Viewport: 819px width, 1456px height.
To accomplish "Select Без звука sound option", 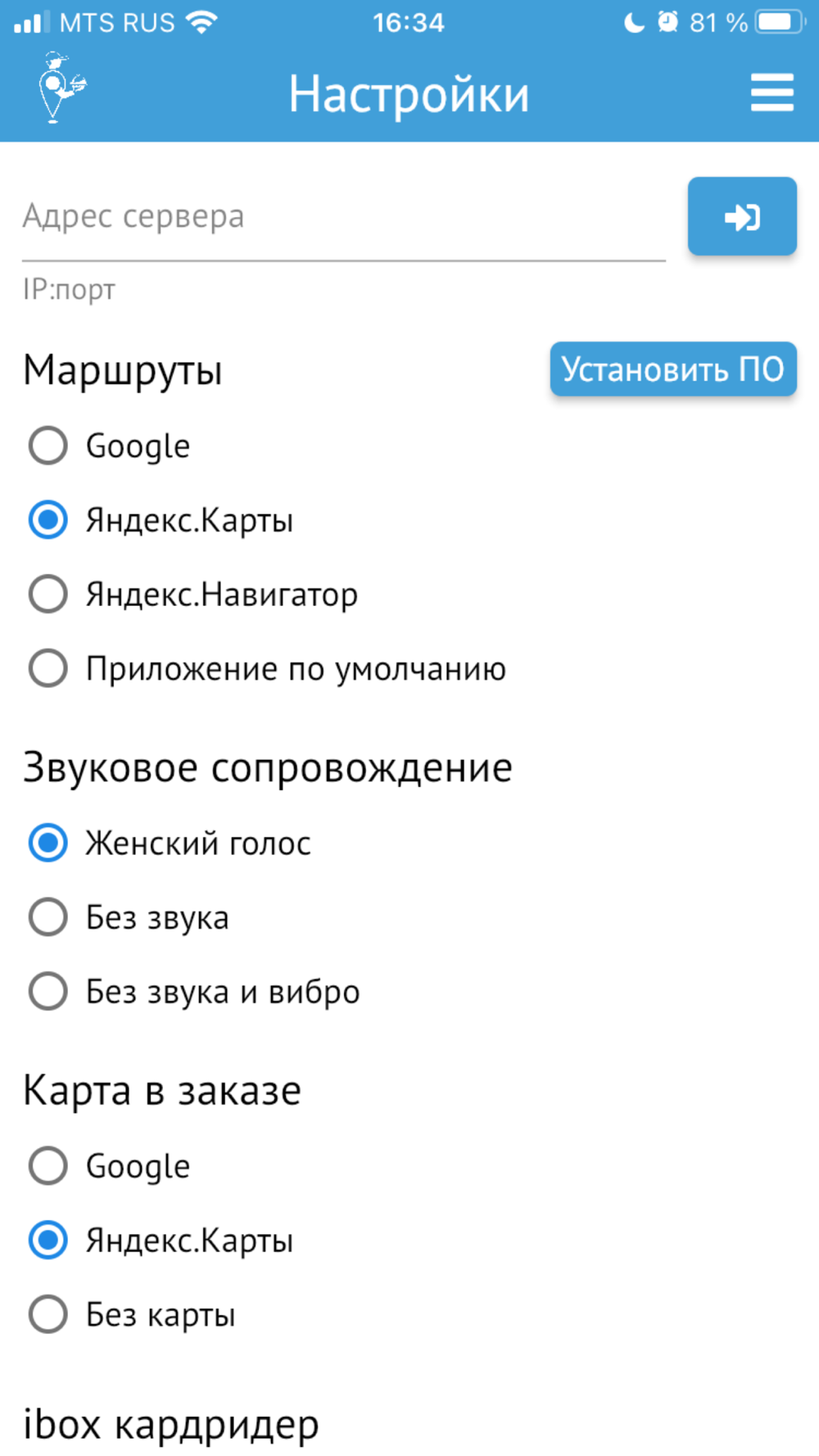I will click(x=48, y=917).
